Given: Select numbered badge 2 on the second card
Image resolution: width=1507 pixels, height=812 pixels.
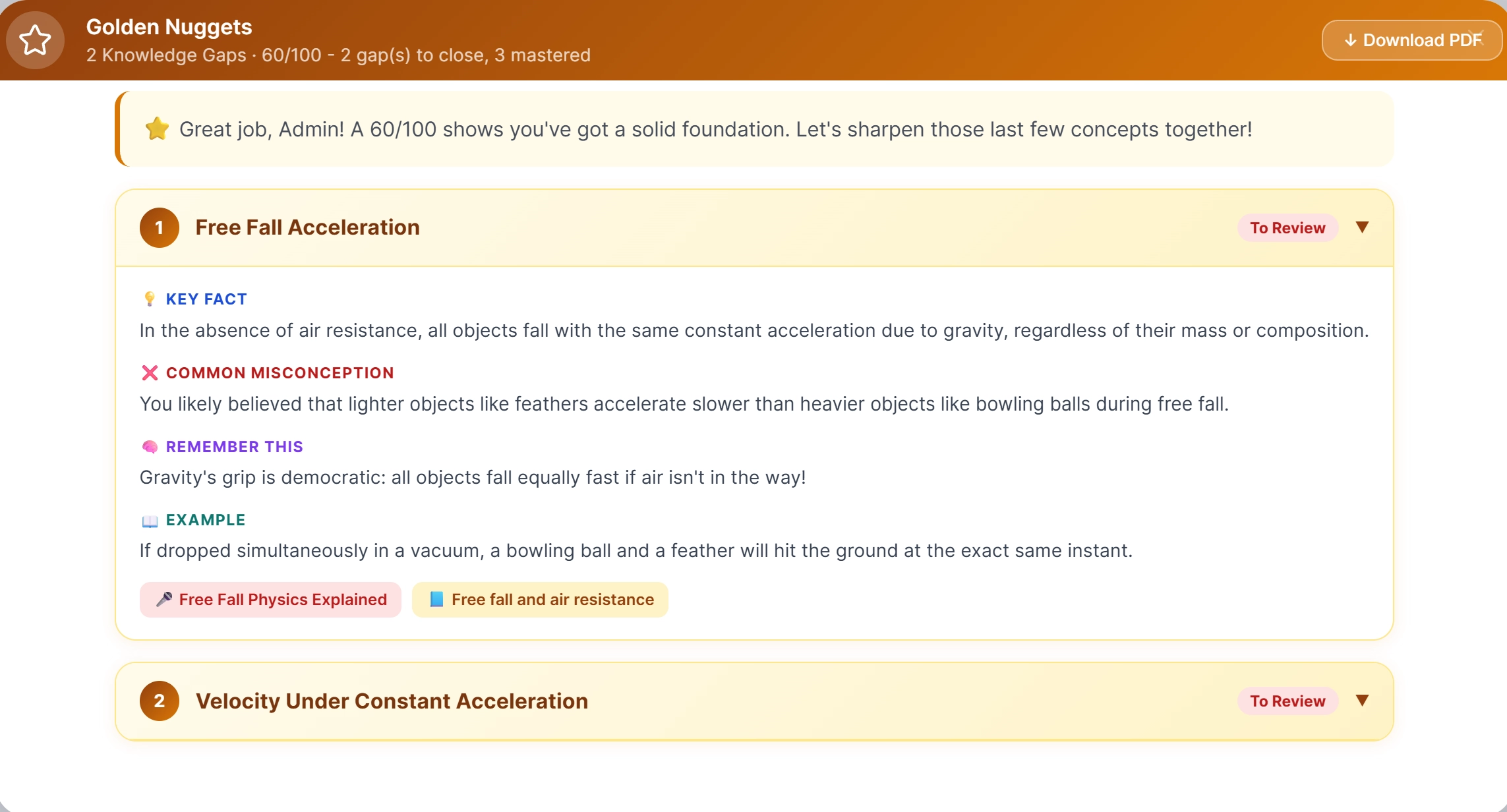Looking at the screenshot, I should coord(160,701).
